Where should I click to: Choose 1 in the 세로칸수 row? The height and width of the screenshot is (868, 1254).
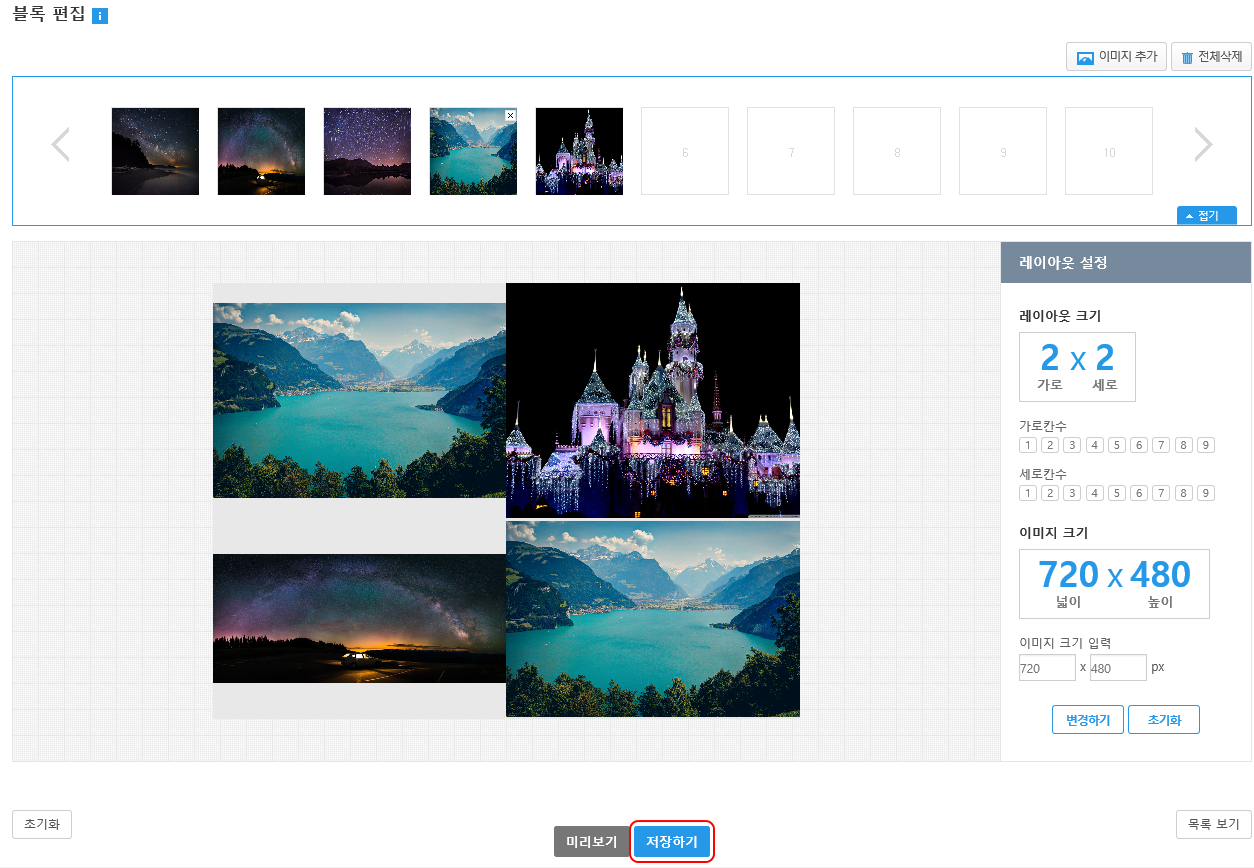[1028, 493]
